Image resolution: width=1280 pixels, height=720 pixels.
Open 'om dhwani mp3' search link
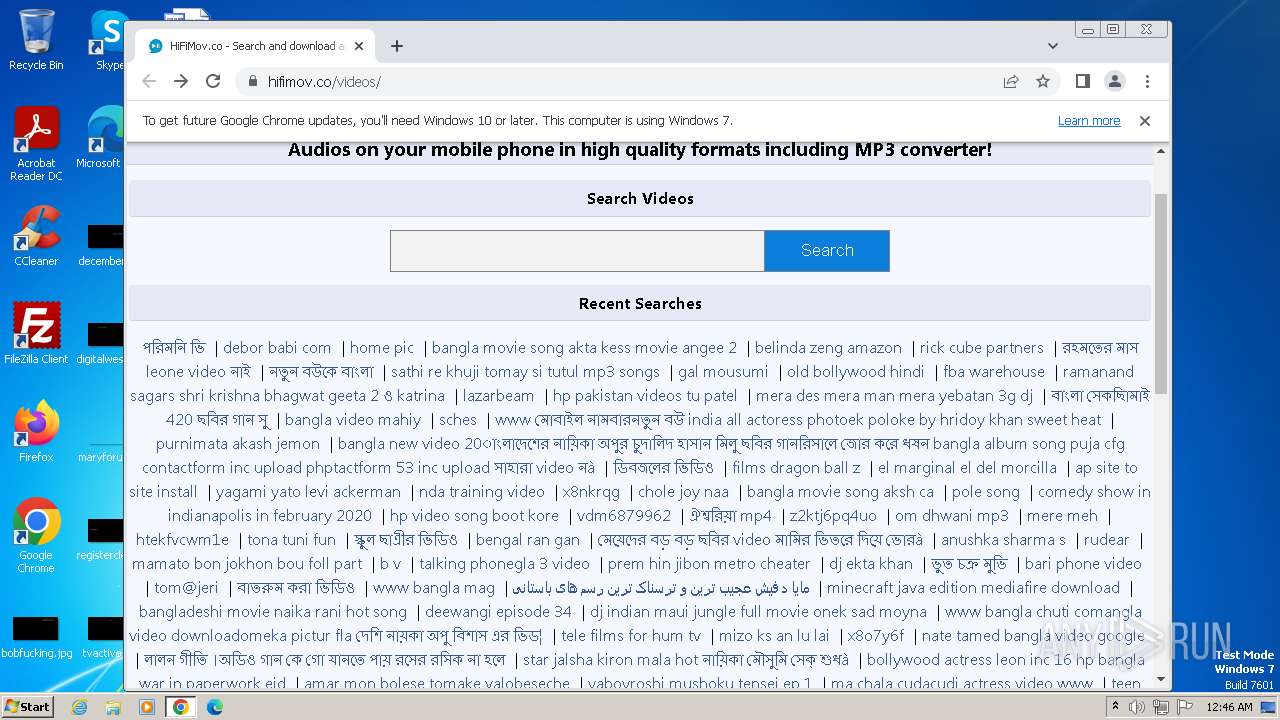[x=952, y=516]
